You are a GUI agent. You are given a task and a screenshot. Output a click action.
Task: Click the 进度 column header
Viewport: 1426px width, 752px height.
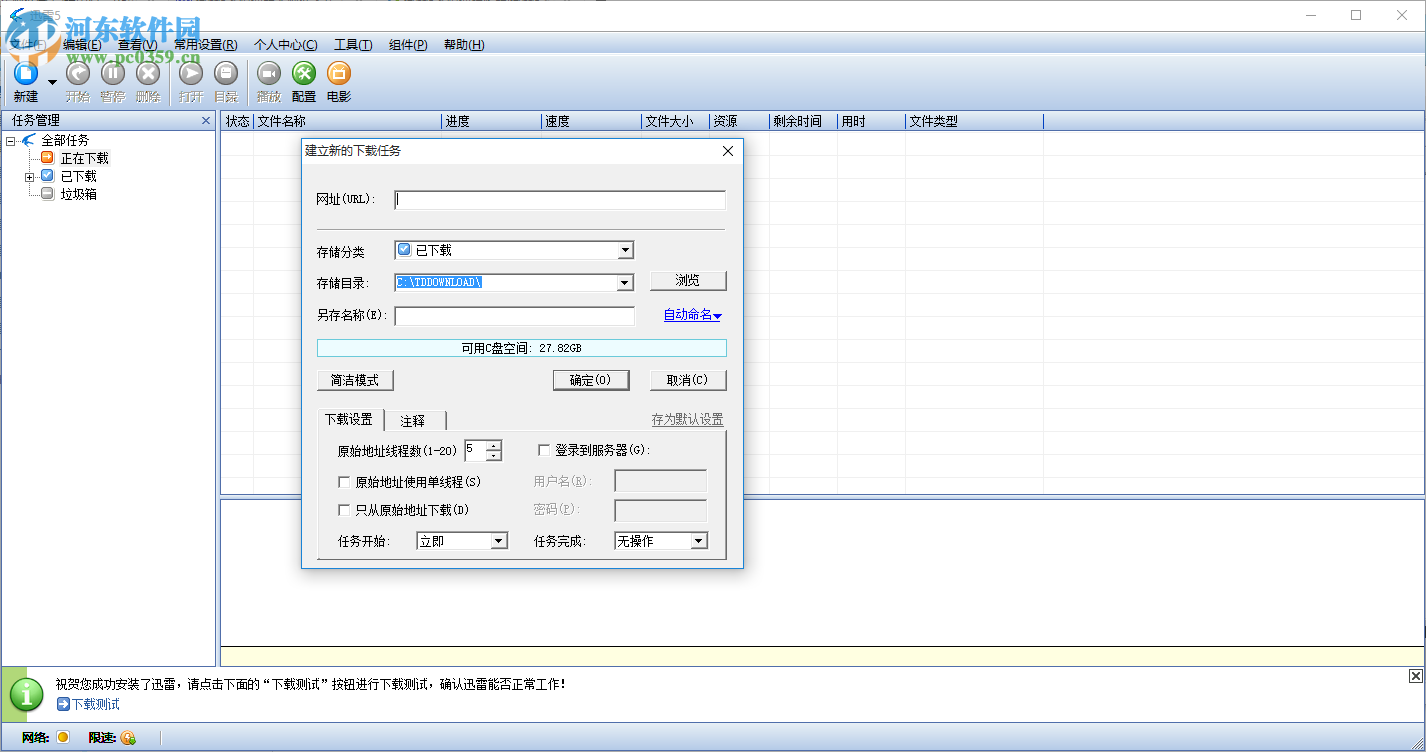coord(491,121)
